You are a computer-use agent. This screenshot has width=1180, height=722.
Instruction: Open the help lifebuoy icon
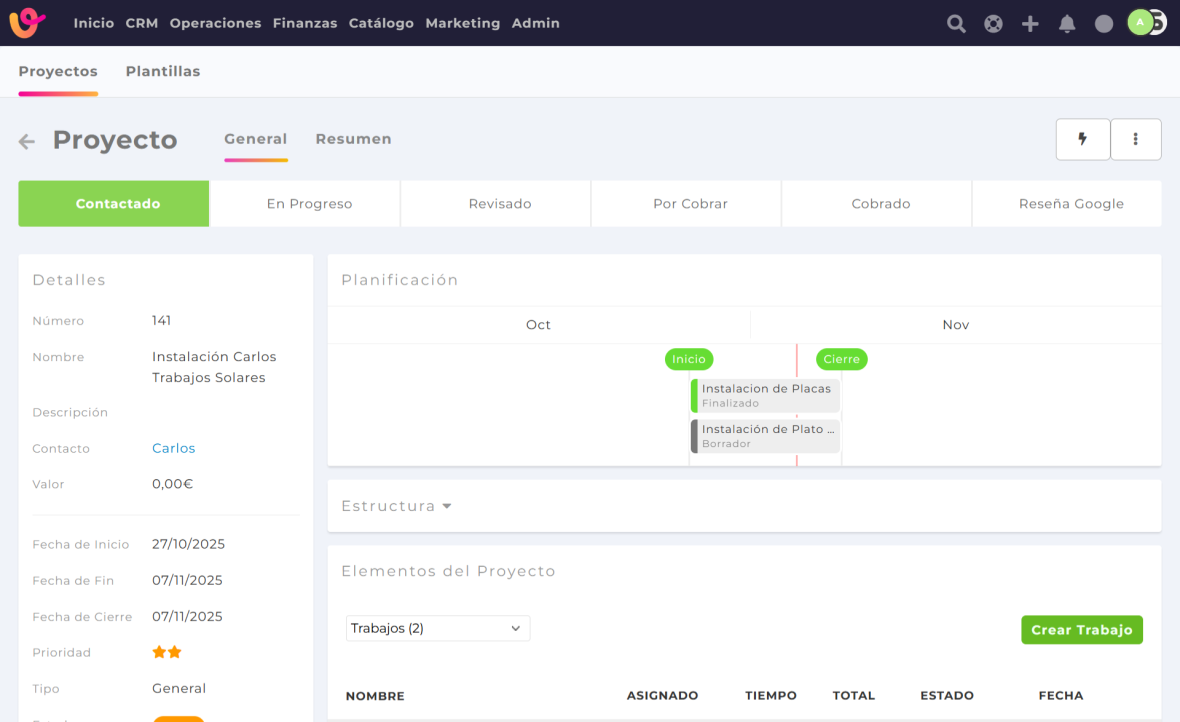[x=993, y=24]
